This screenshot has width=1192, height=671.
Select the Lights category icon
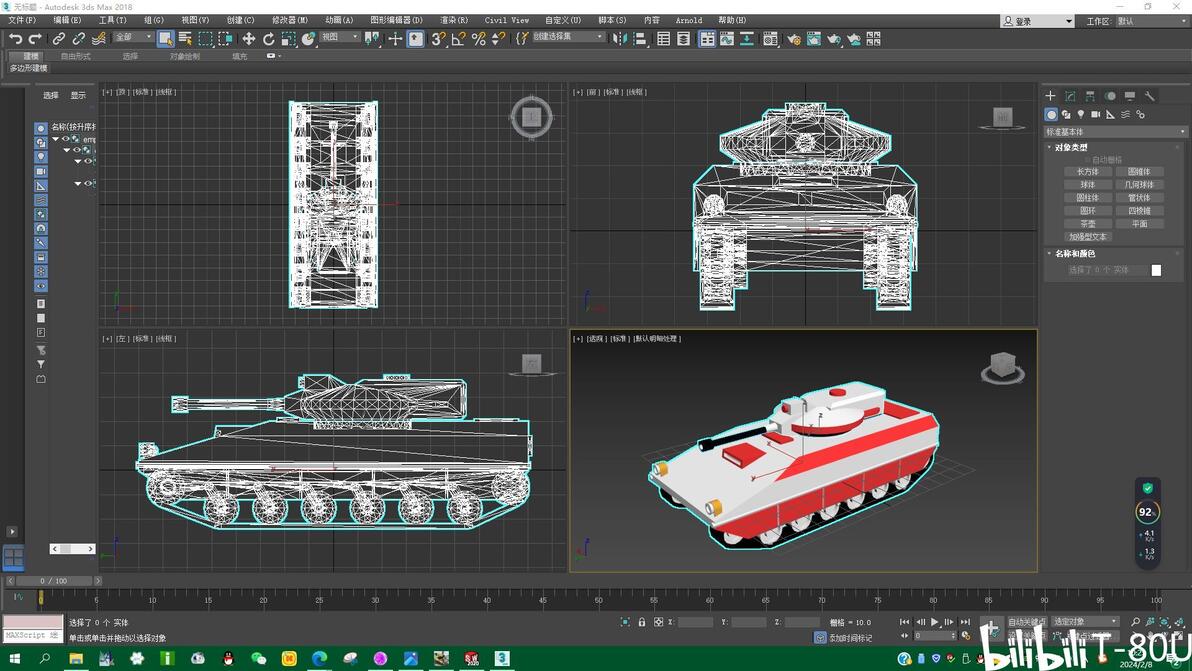[1080, 114]
